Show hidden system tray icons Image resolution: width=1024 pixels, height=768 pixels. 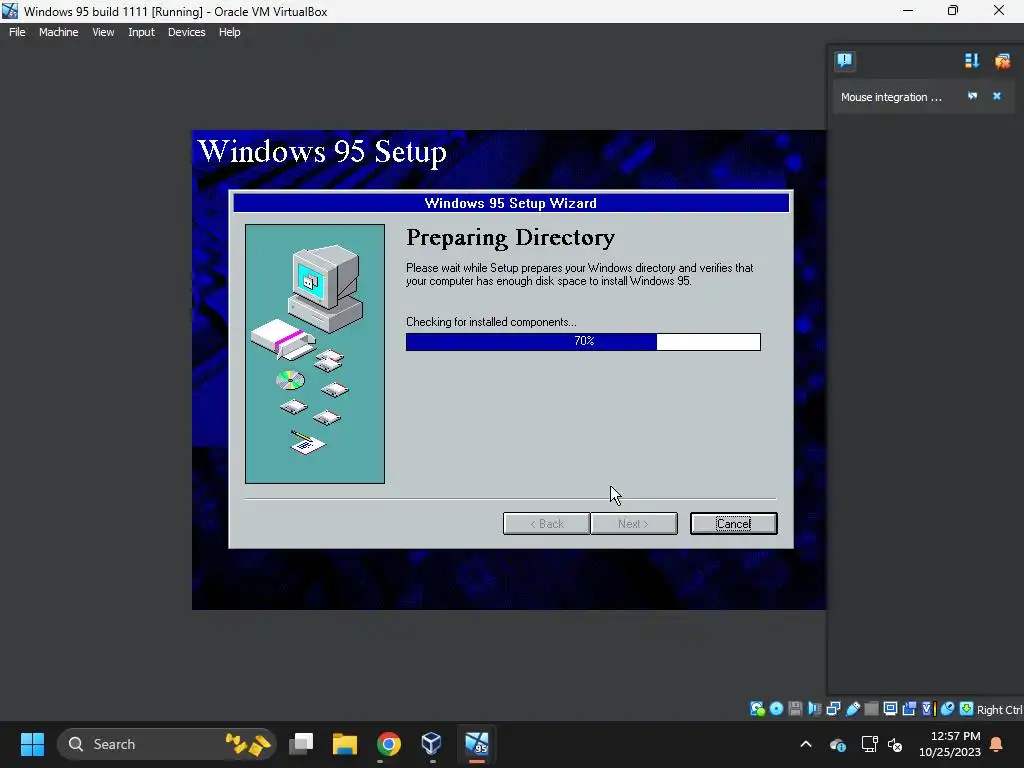coord(806,744)
